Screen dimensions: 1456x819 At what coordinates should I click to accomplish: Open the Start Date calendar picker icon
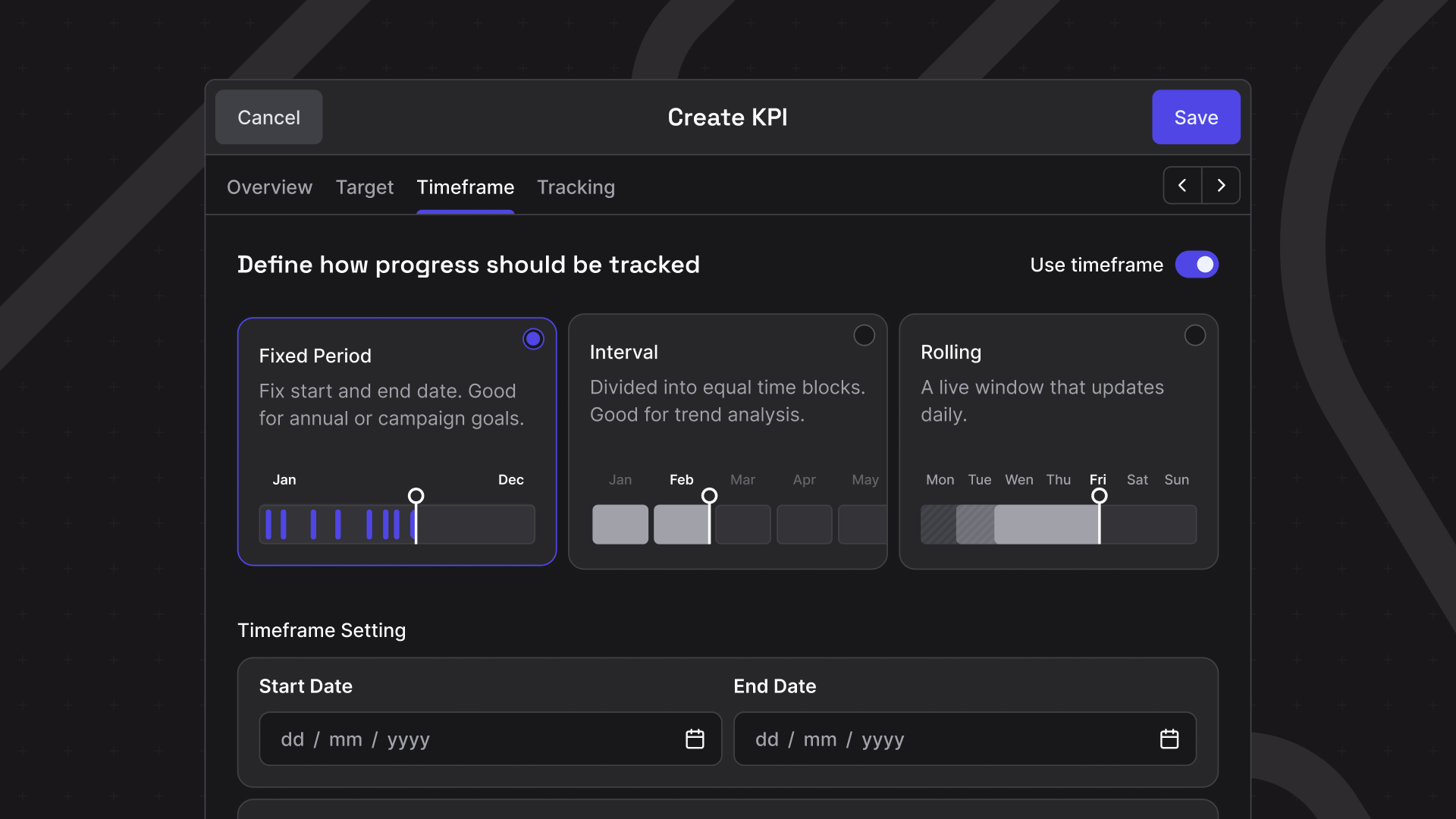695,739
